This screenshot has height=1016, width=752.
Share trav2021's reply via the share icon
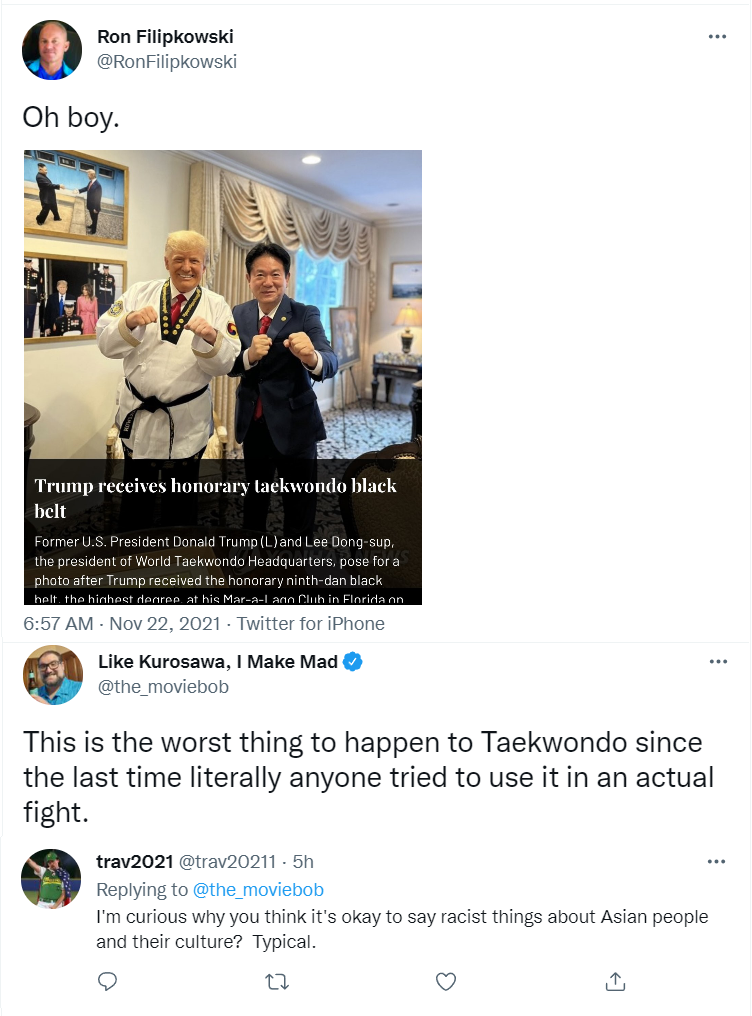(615, 982)
